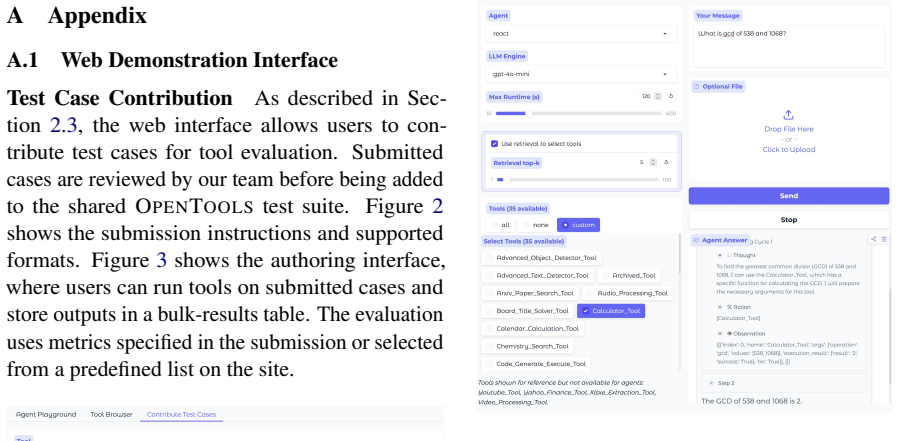Switch to Tool Browser tab
The image size is (898, 441).
[x=111, y=414]
